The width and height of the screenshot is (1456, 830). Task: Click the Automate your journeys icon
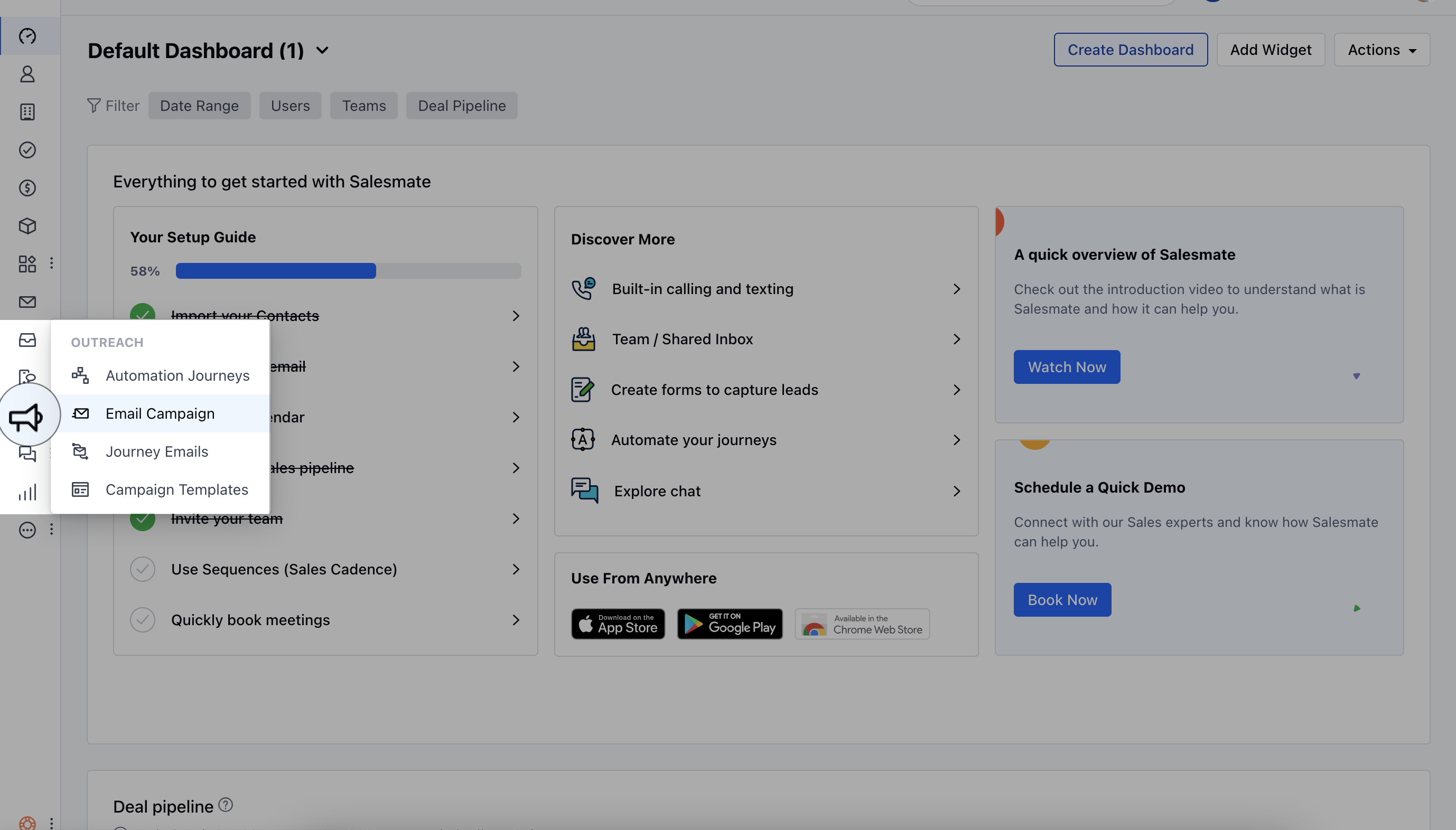coord(582,439)
